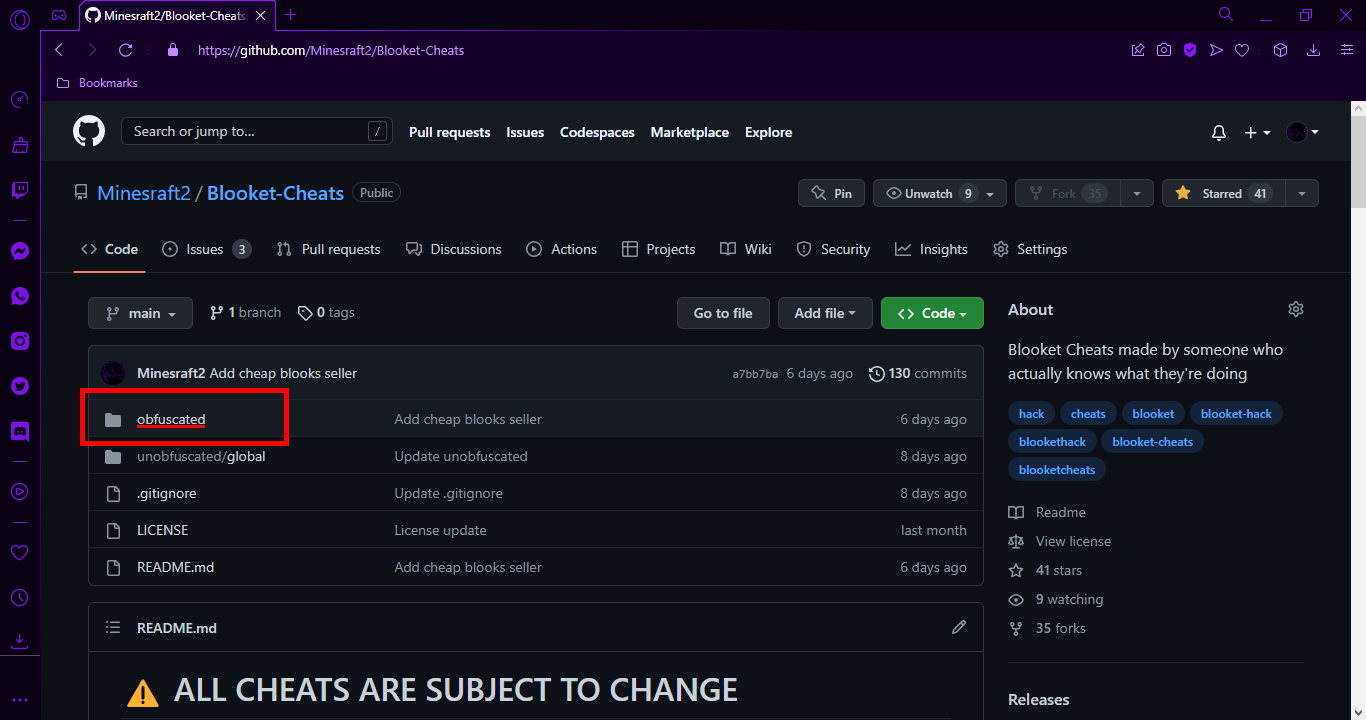
Task: Open Discord in sidebar
Action: [x=19, y=431]
